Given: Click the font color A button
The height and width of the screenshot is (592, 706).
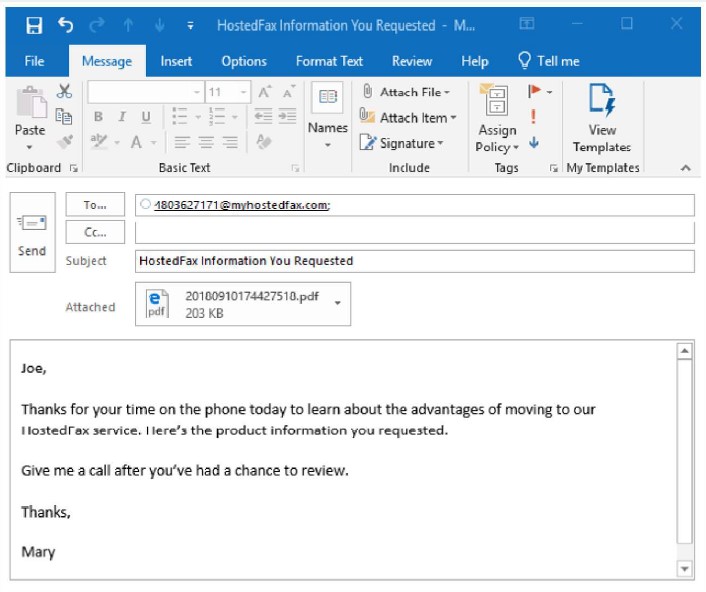Looking at the screenshot, I should click(x=136, y=143).
